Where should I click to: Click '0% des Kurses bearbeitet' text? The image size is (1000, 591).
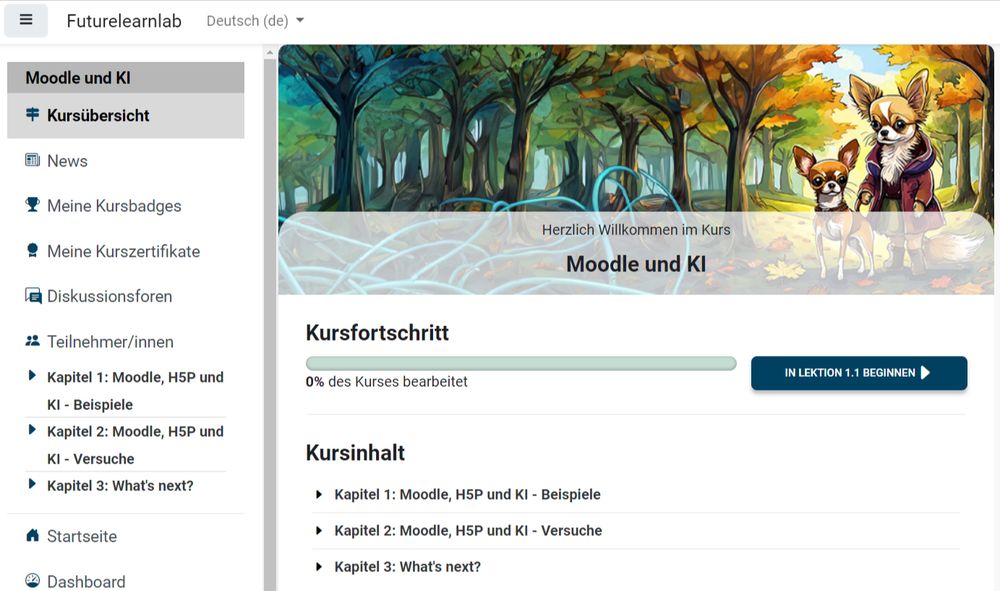tap(386, 382)
